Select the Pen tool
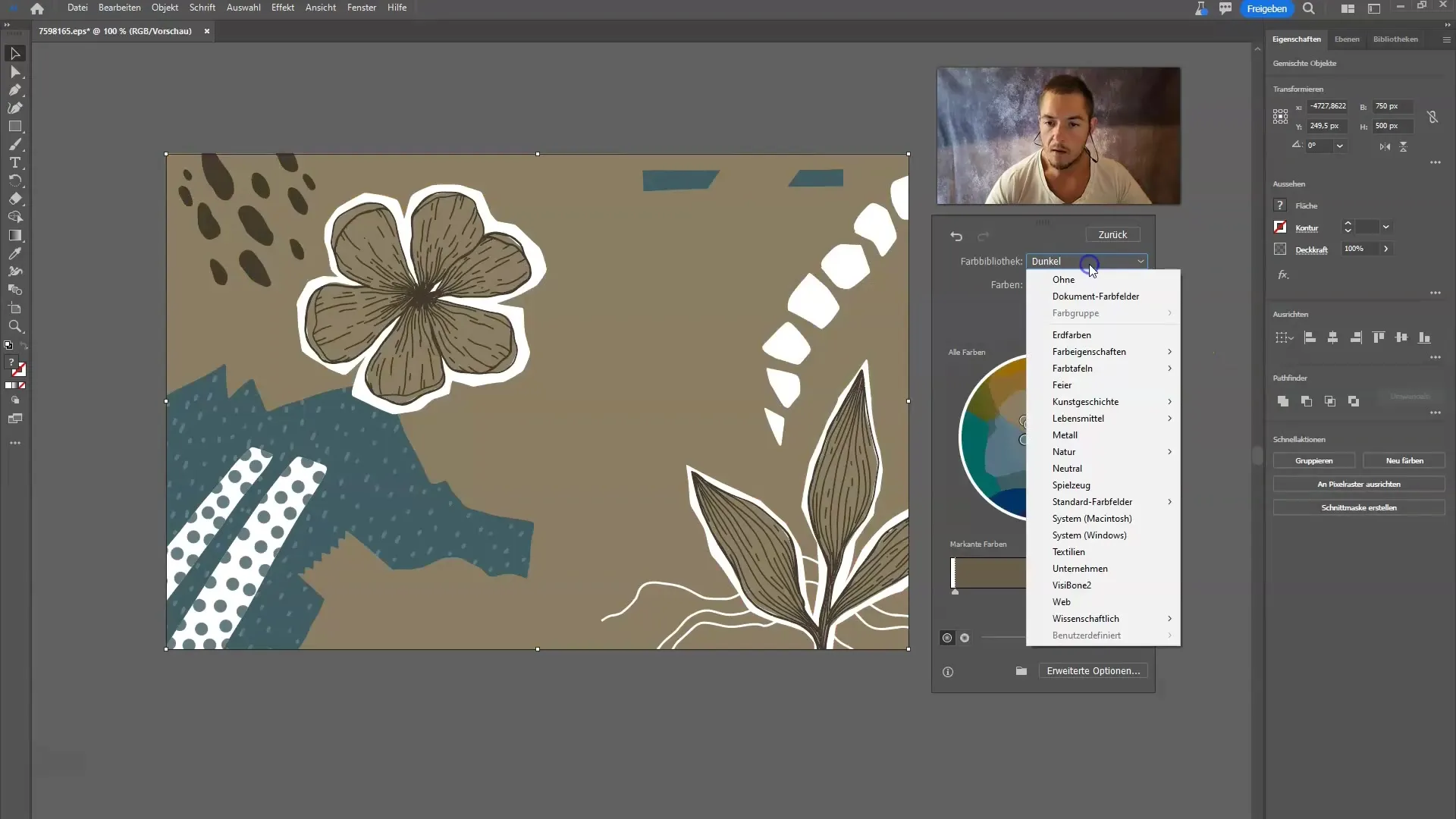The width and height of the screenshot is (1456, 819). coord(15,90)
